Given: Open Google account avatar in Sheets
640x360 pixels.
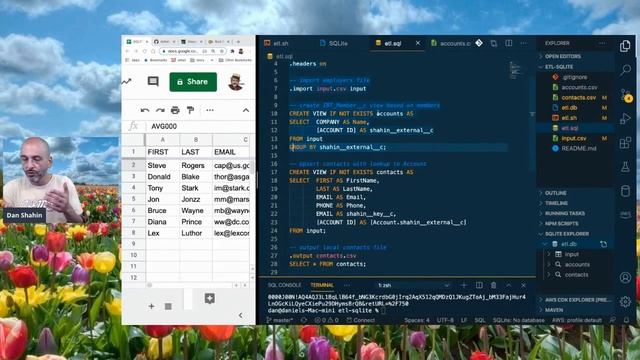Looking at the screenshot, I should coord(236,82).
